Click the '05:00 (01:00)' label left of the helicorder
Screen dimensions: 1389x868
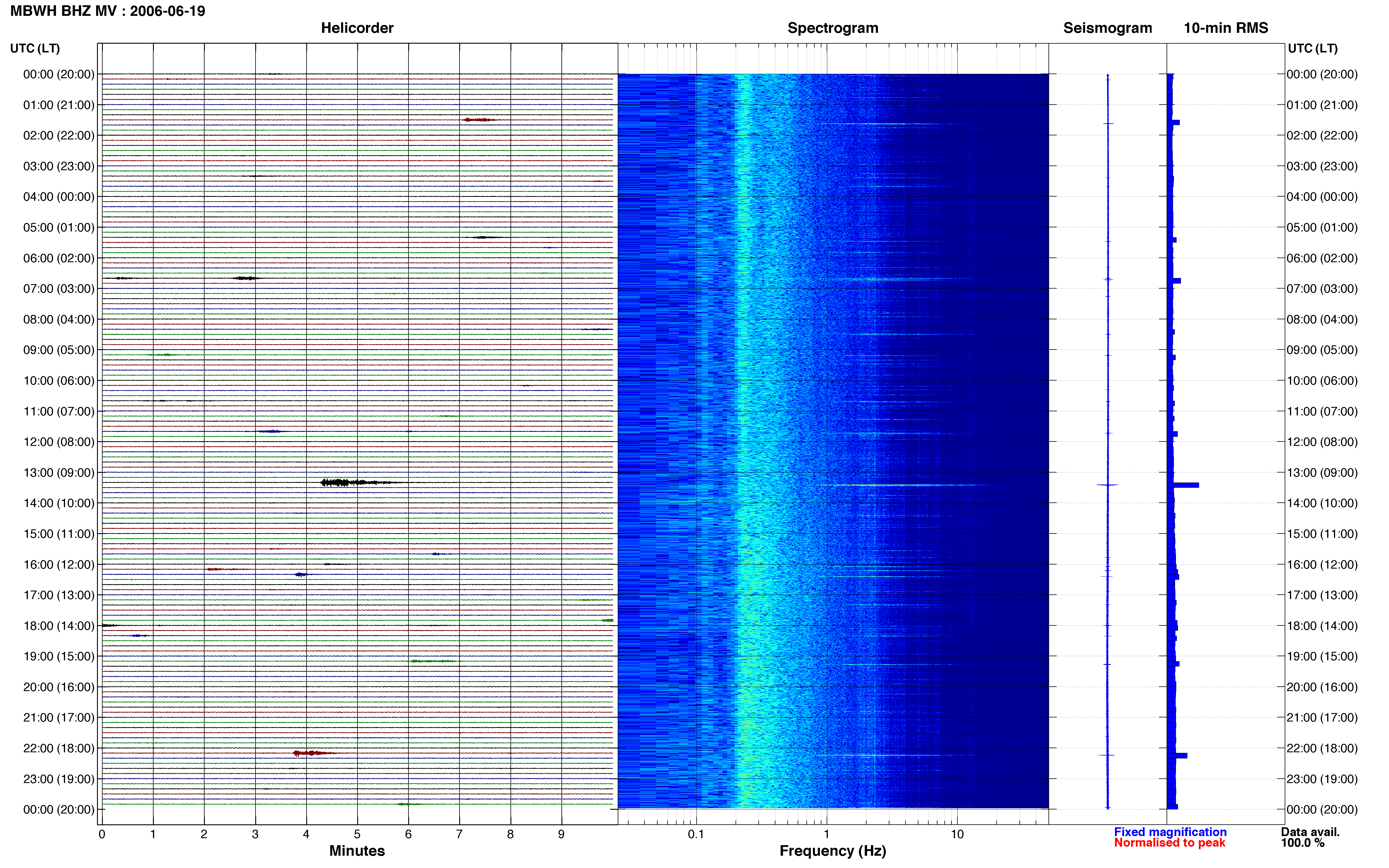(x=59, y=227)
